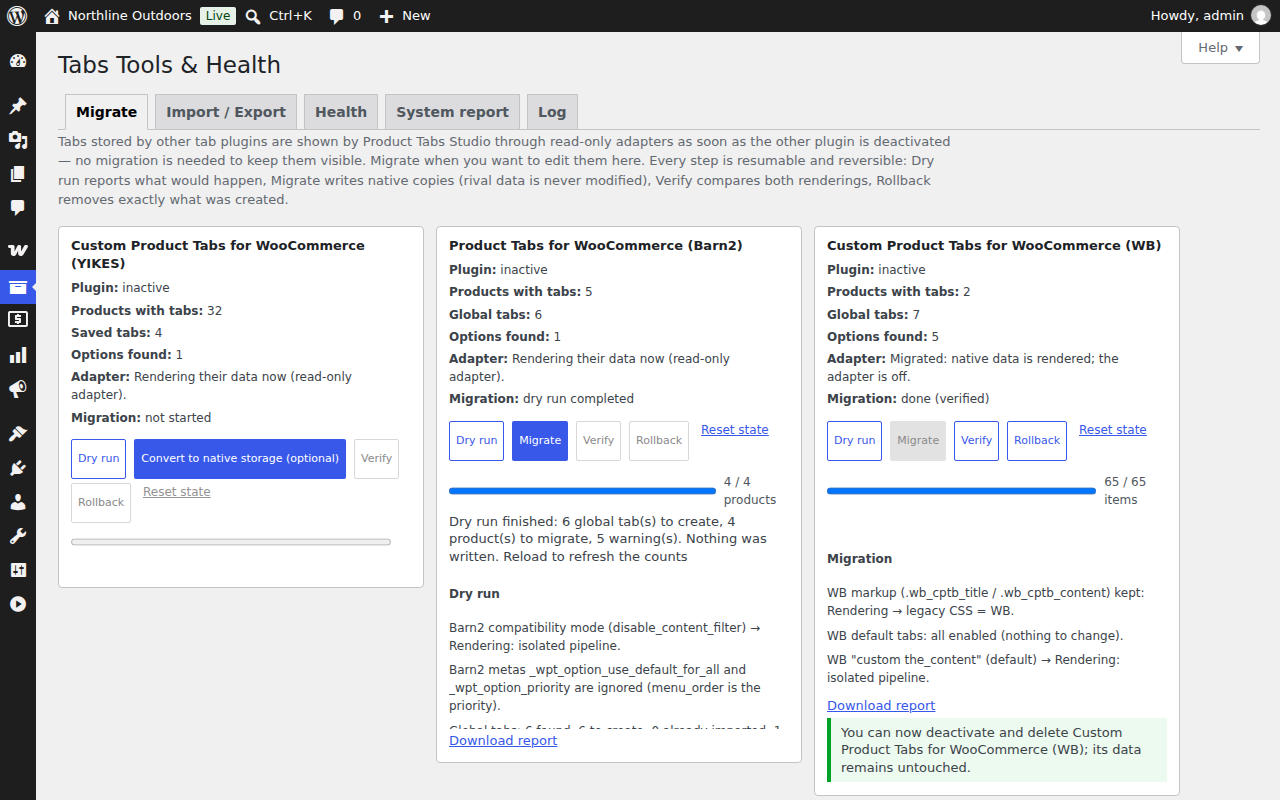Run Dry run in the WB card

(x=854, y=441)
